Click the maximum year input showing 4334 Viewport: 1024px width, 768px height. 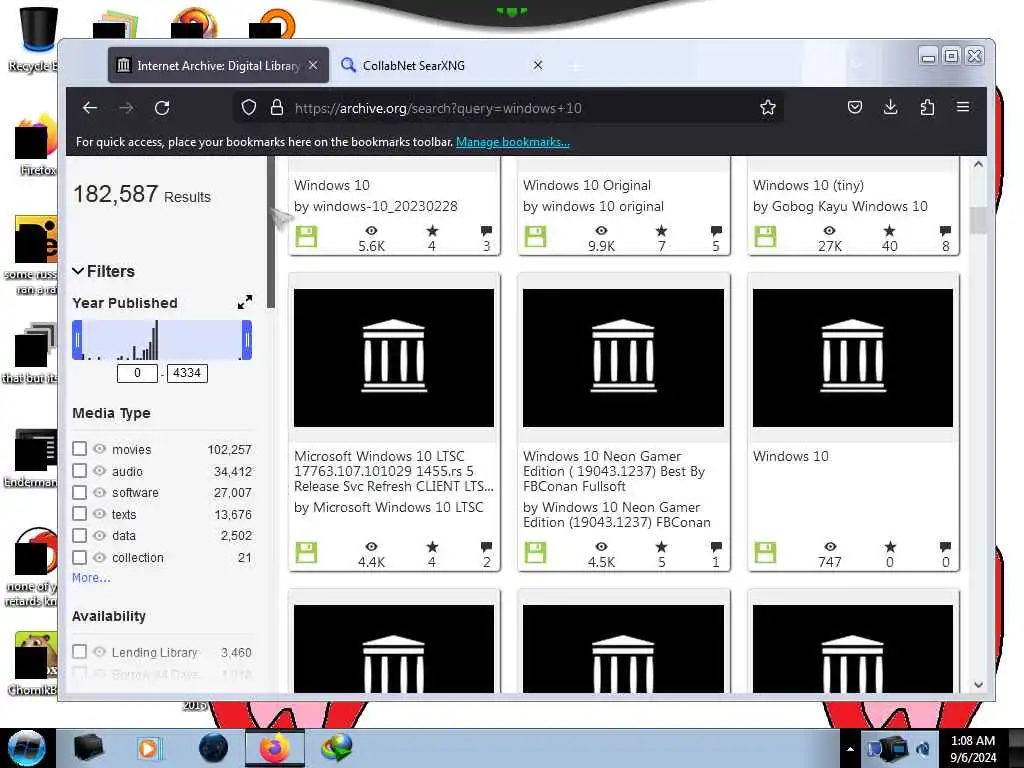(187, 373)
